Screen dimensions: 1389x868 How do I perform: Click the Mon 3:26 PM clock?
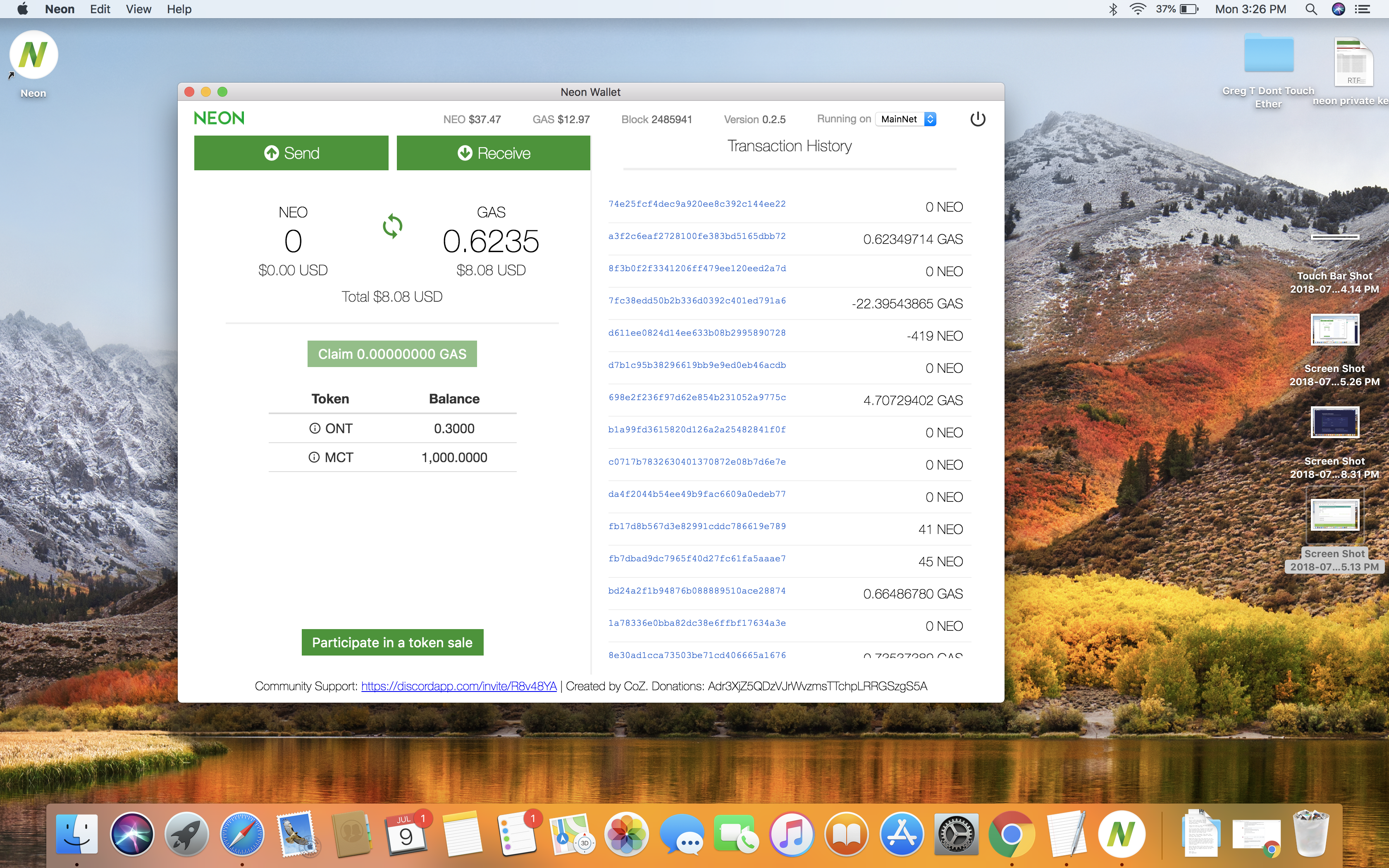coord(1250,9)
